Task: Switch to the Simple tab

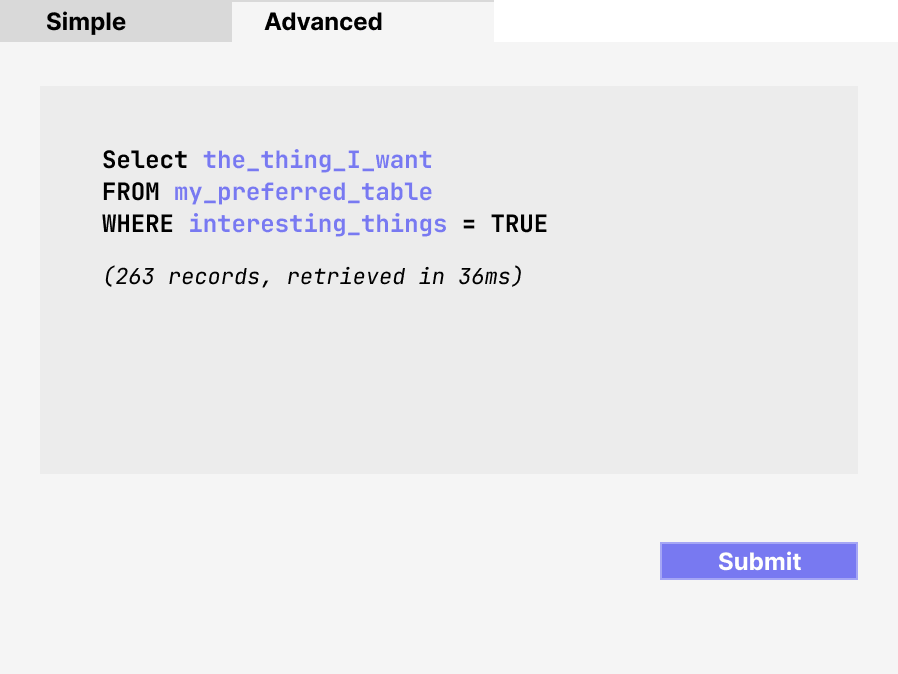Action: pos(86,22)
